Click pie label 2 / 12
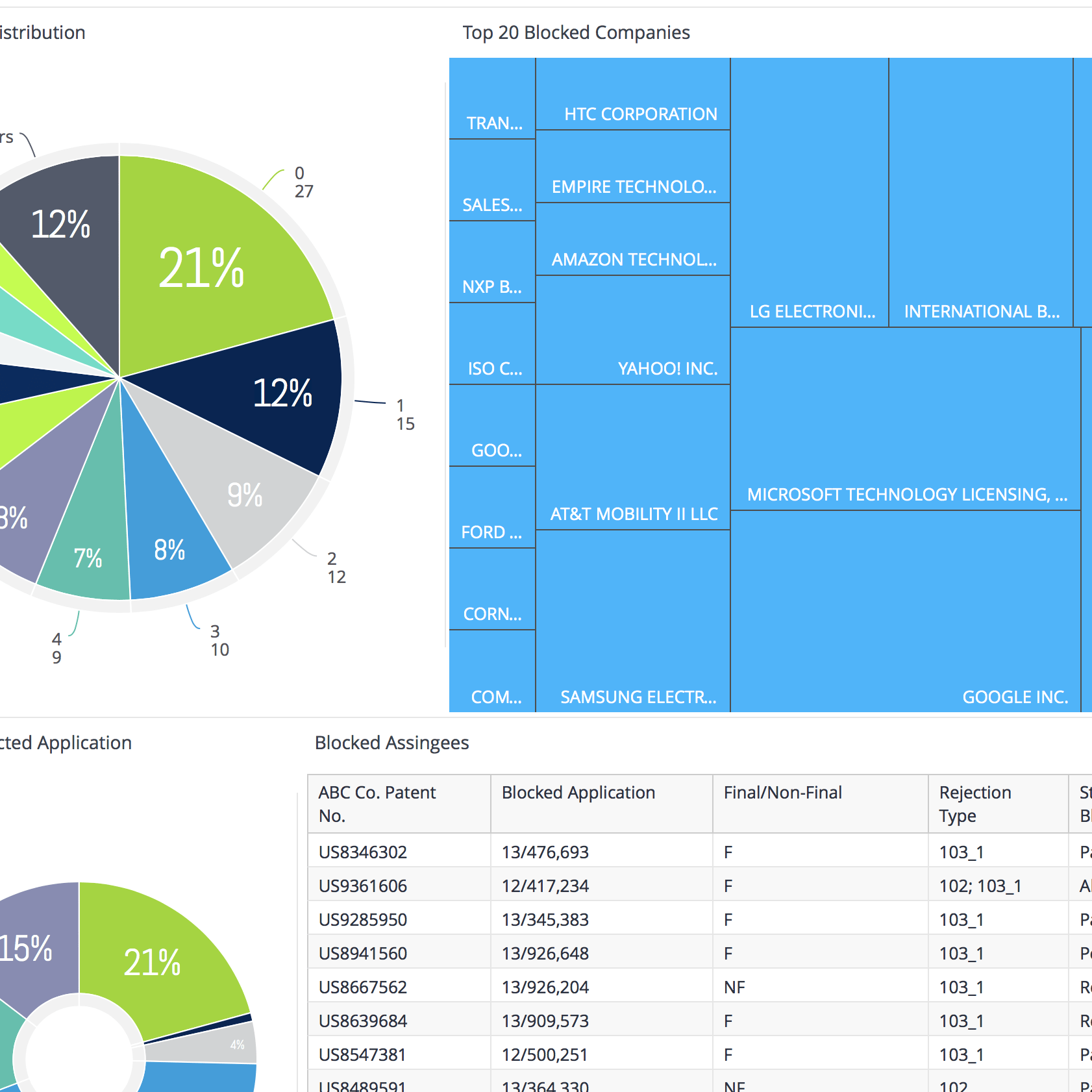The width and height of the screenshot is (1092, 1092). [x=336, y=568]
